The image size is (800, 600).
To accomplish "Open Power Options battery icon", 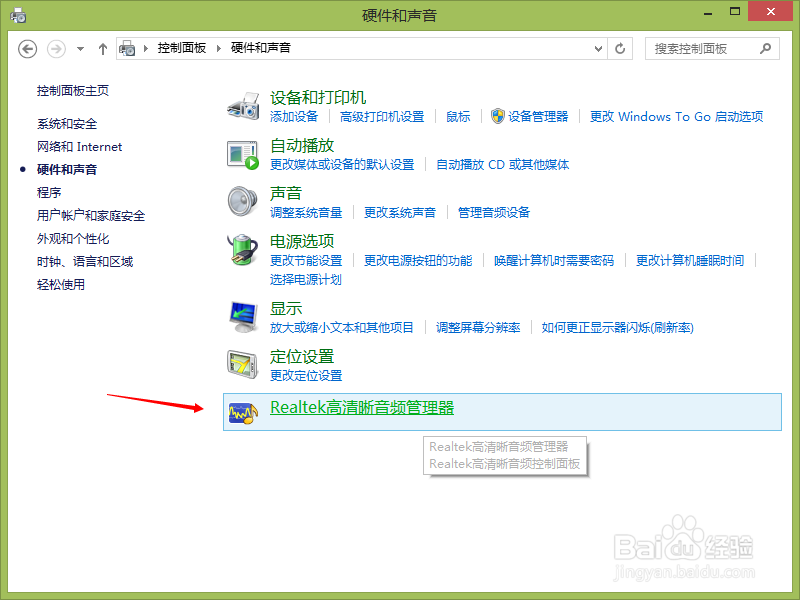I will tap(243, 249).
